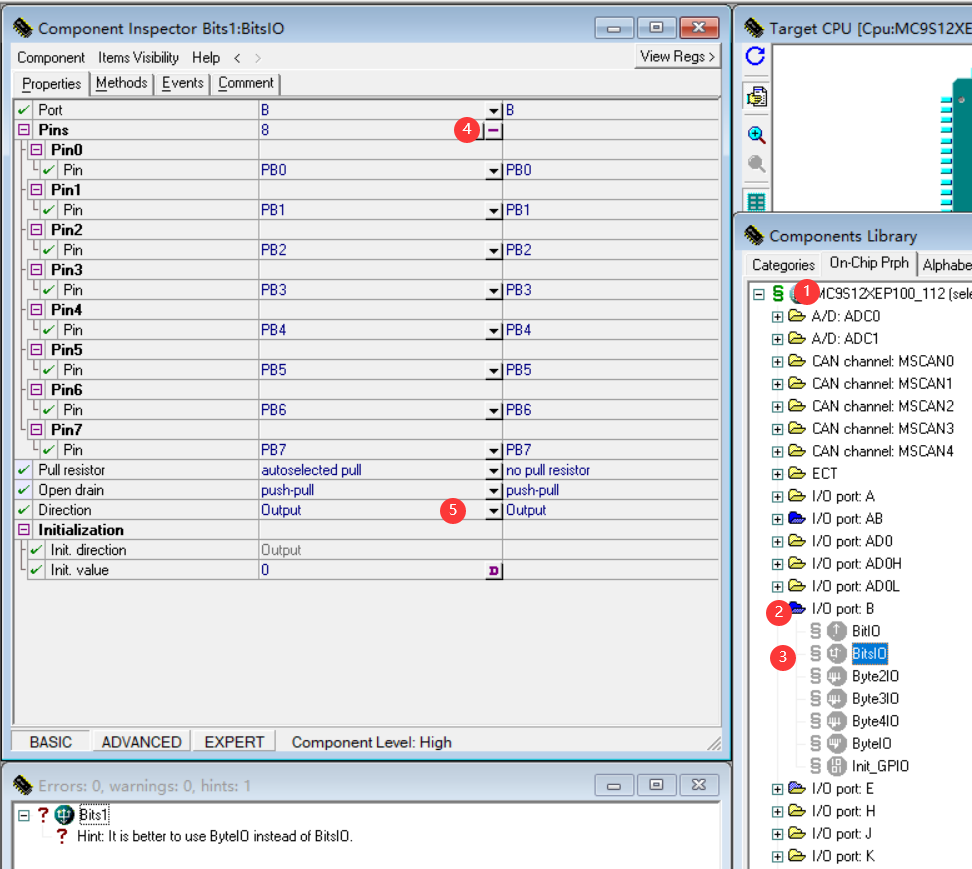Collapse the Initialization group
Viewport: 972px width, 869px height.
(x=24, y=530)
